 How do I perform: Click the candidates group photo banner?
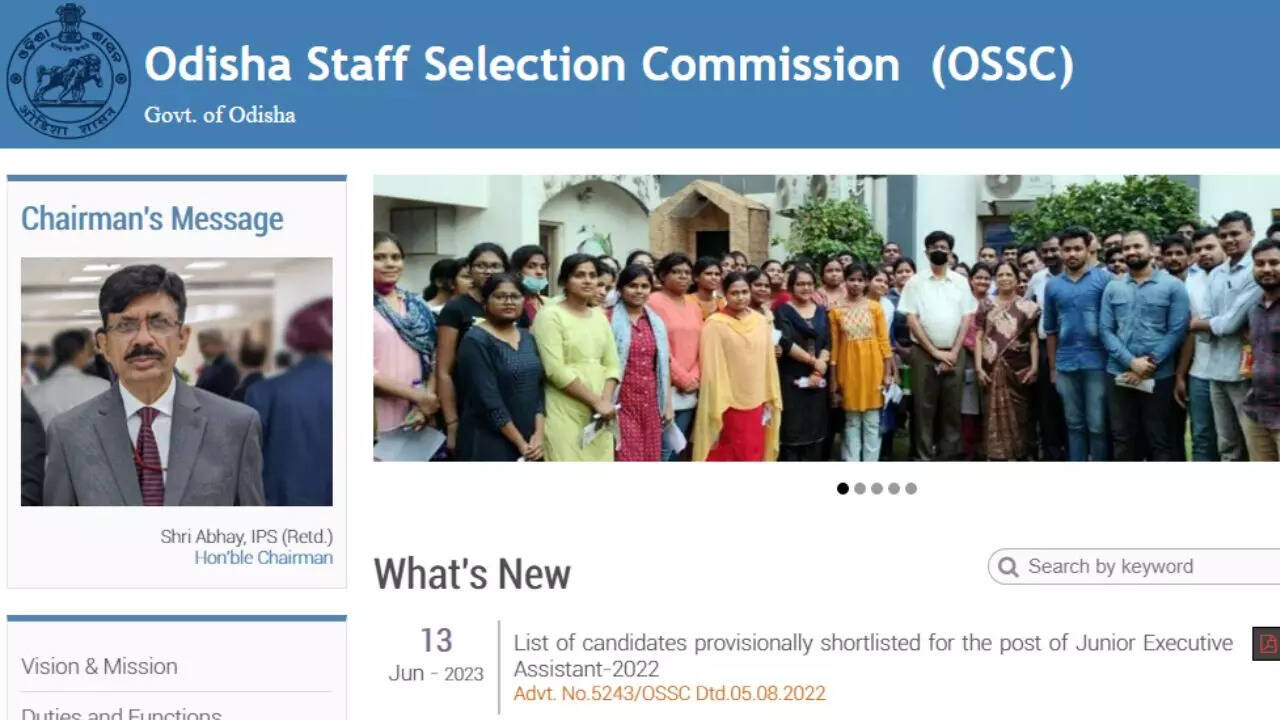pyautogui.click(x=826, y=318)
